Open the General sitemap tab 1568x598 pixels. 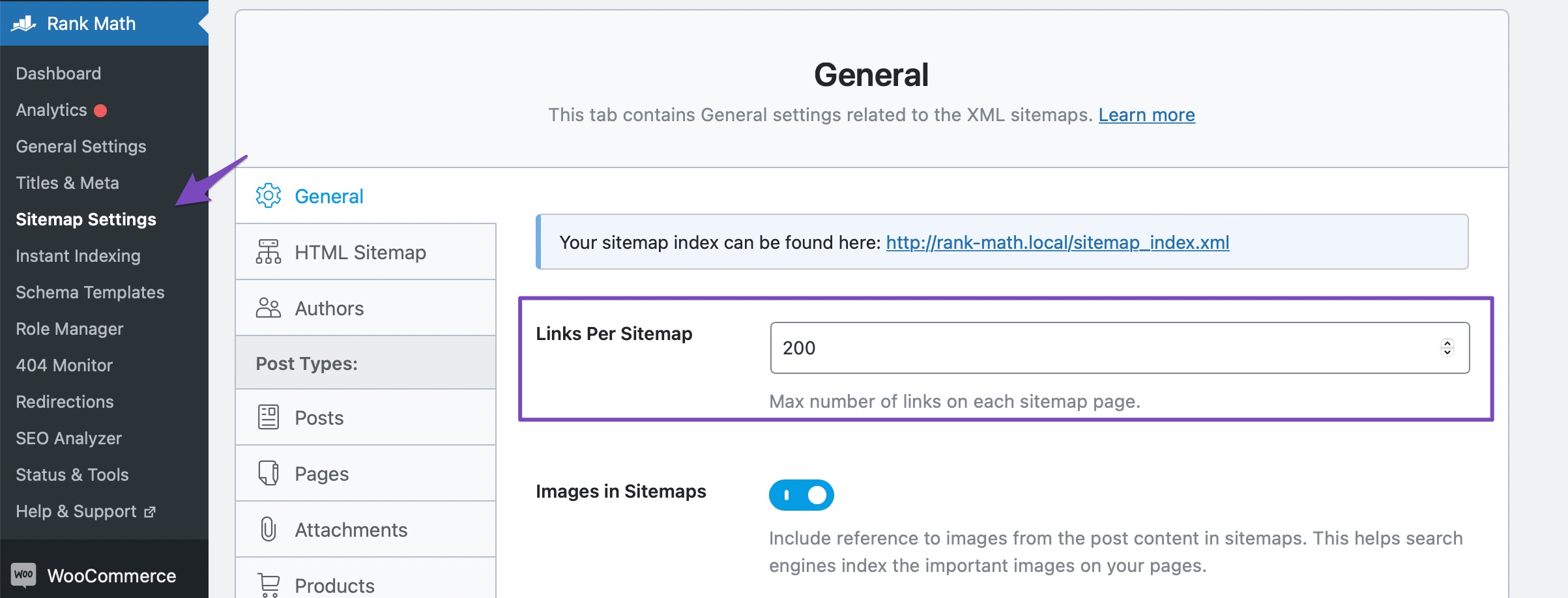coord(366,196)
